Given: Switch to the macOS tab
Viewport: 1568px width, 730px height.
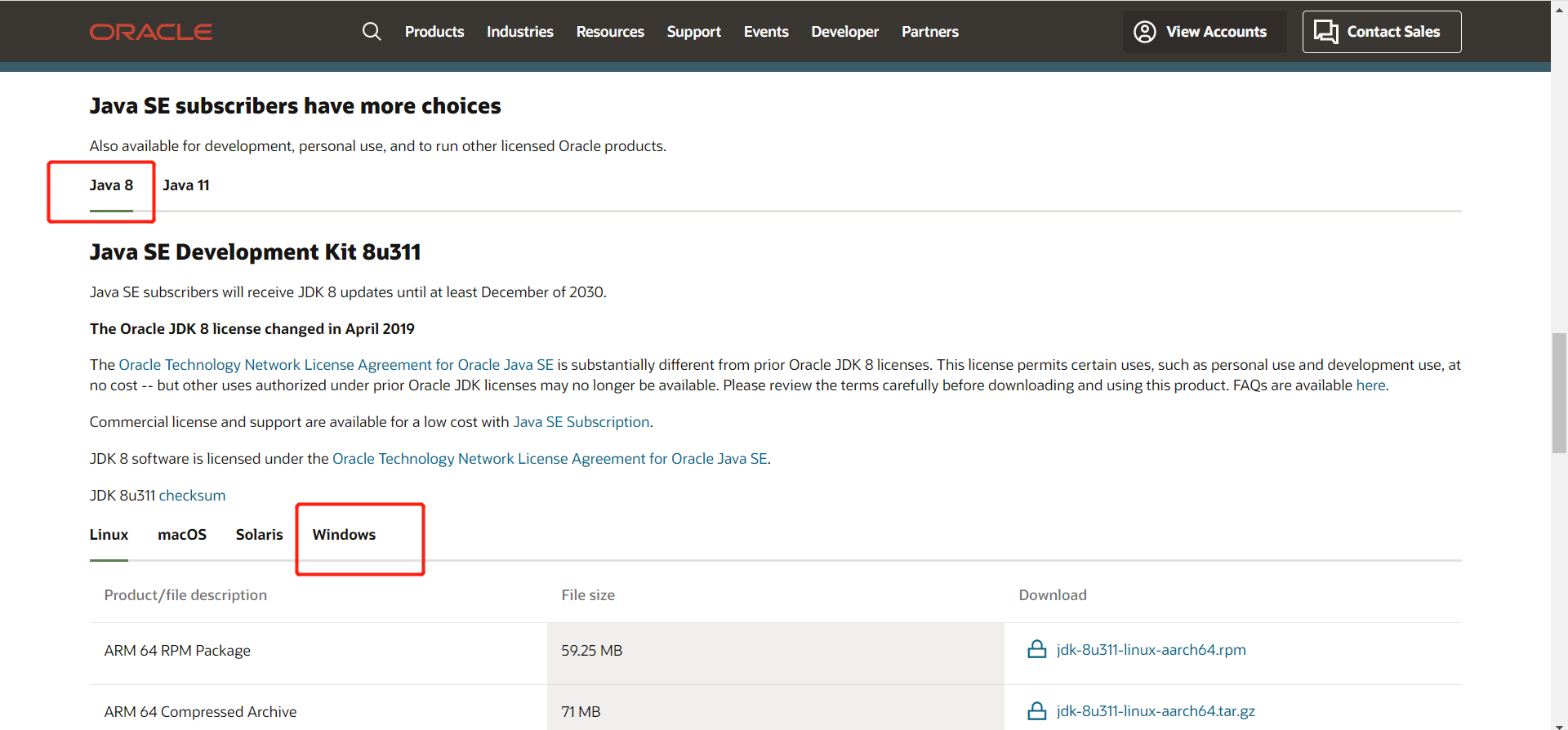Looking at the screenshot, I should tap(182, 535).
